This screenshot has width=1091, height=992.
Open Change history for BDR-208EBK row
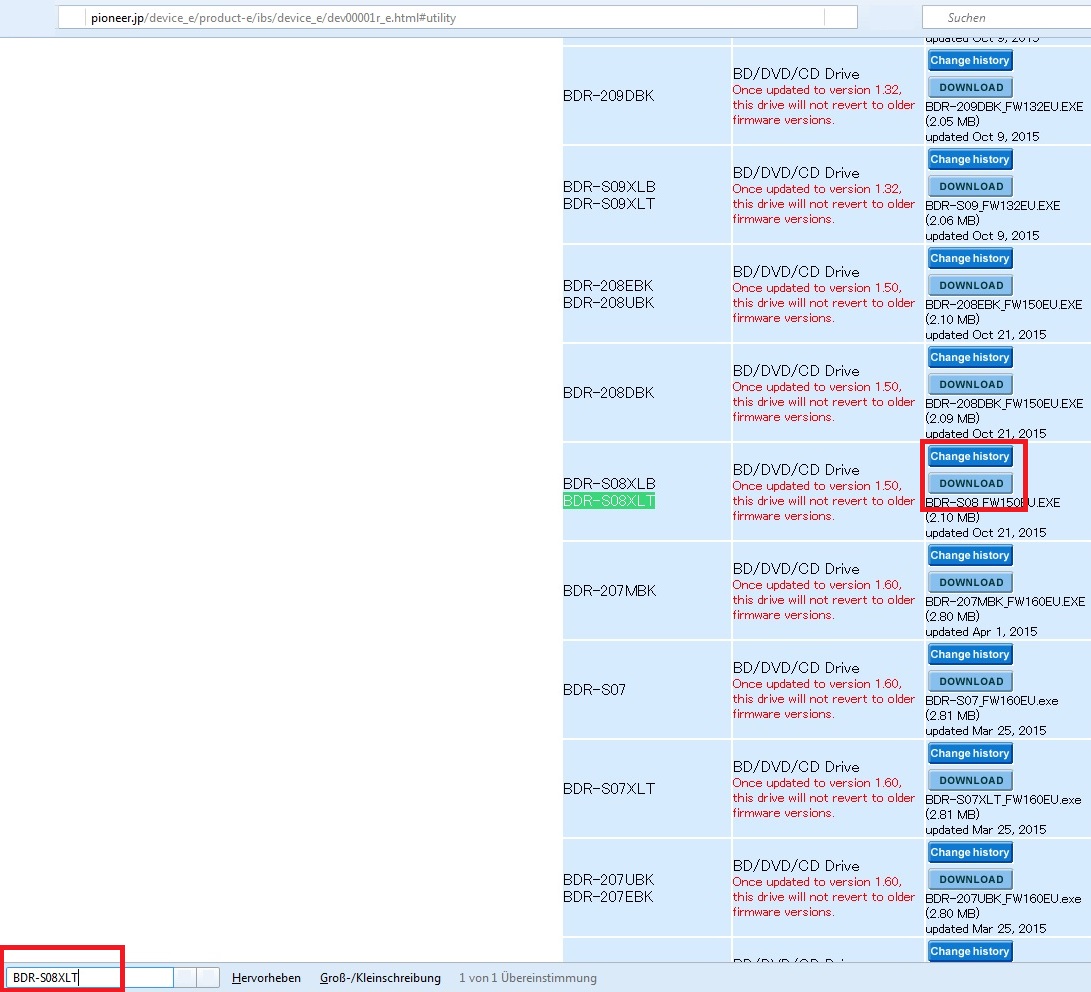pos(970,258)
